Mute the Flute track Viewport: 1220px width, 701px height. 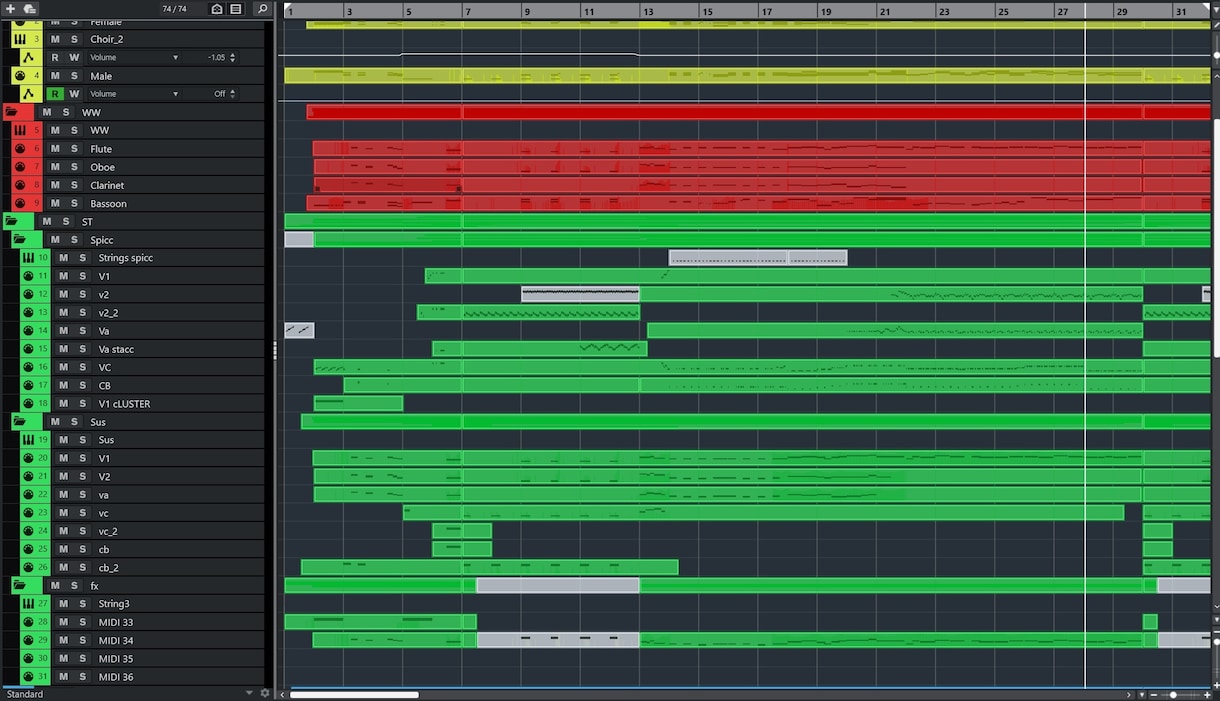point(55,149)
